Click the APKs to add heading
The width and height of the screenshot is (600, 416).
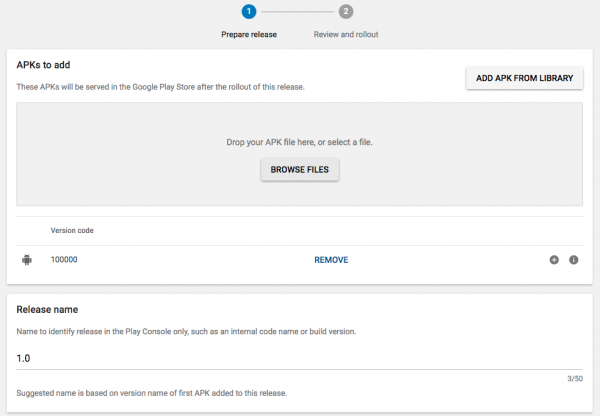[44, 66]
